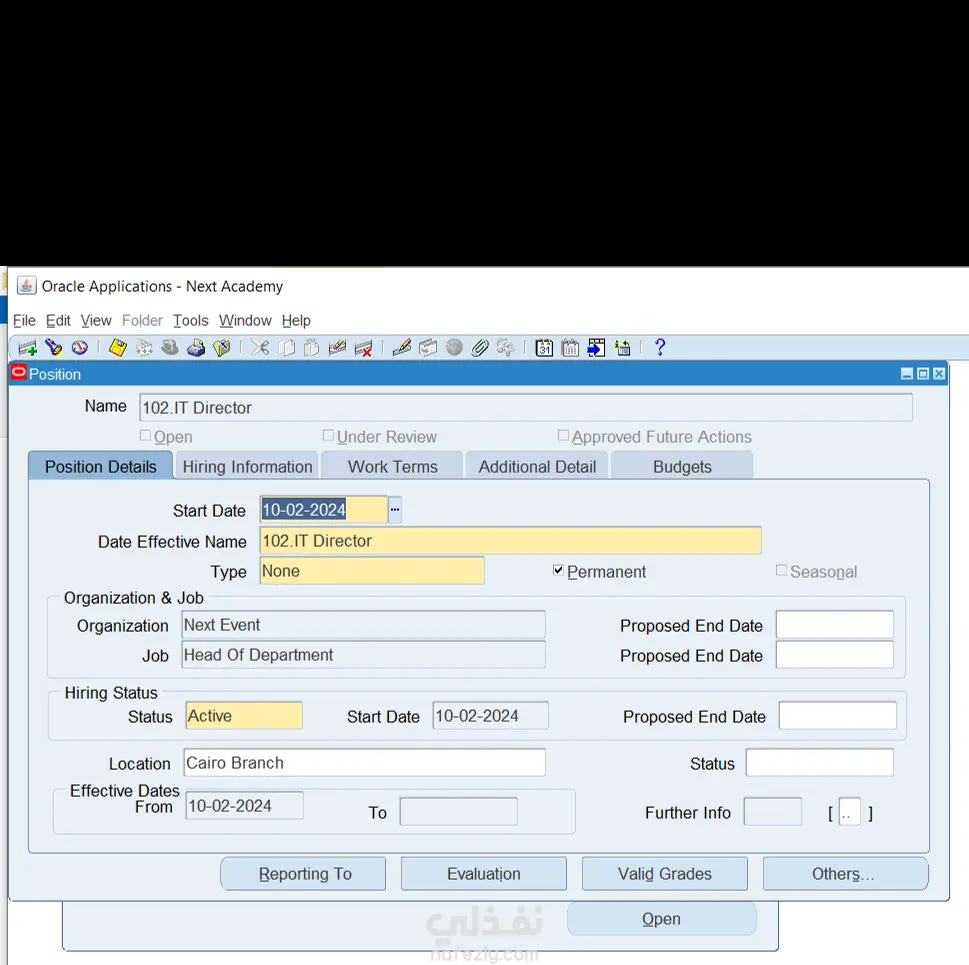Open the Further Info bracket flexfield box
Viewport: 969px width, 965px height.
pyautogui.click(x=850, y=813)
